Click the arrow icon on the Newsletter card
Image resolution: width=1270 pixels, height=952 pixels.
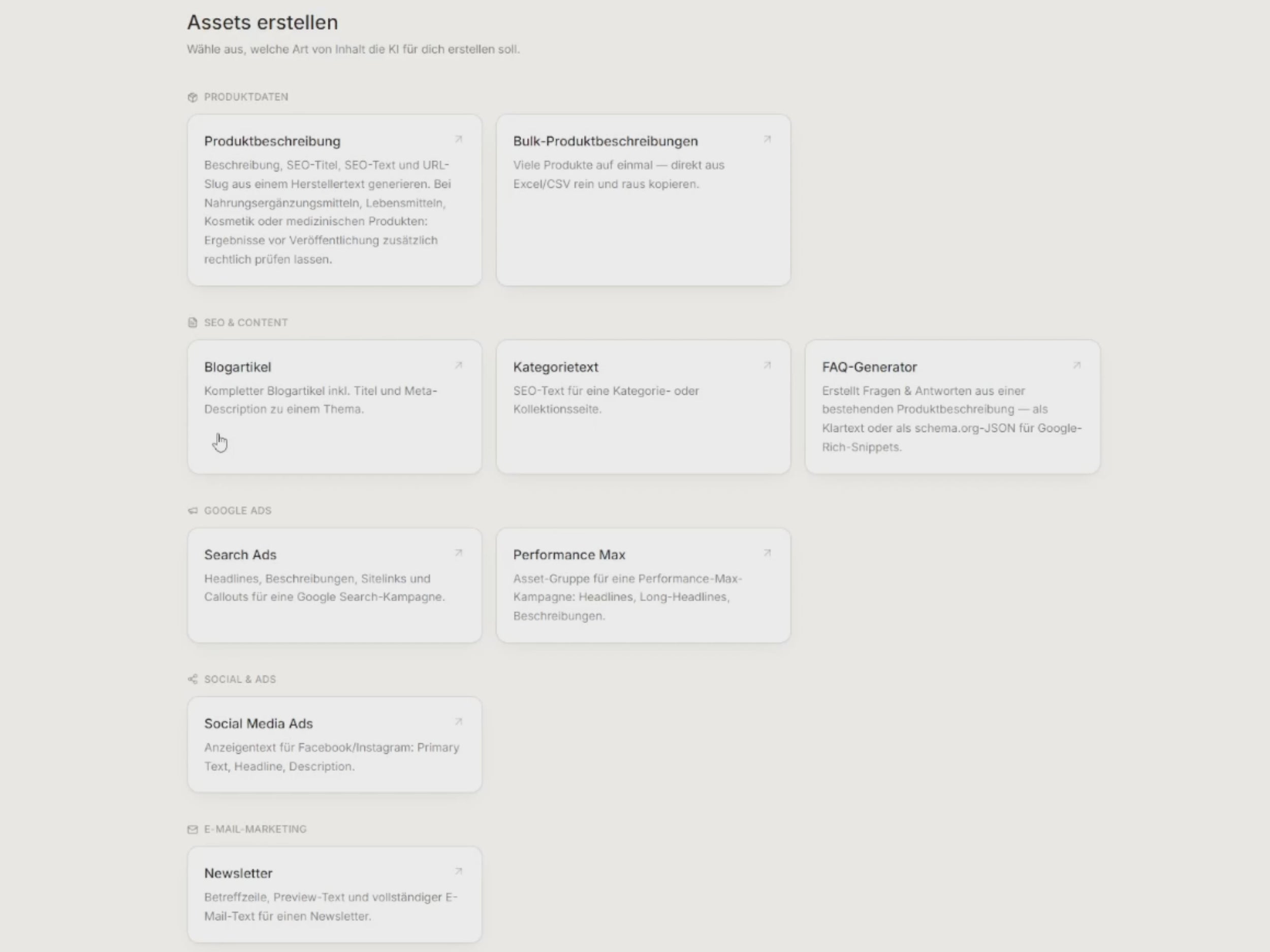coord(458,872)
